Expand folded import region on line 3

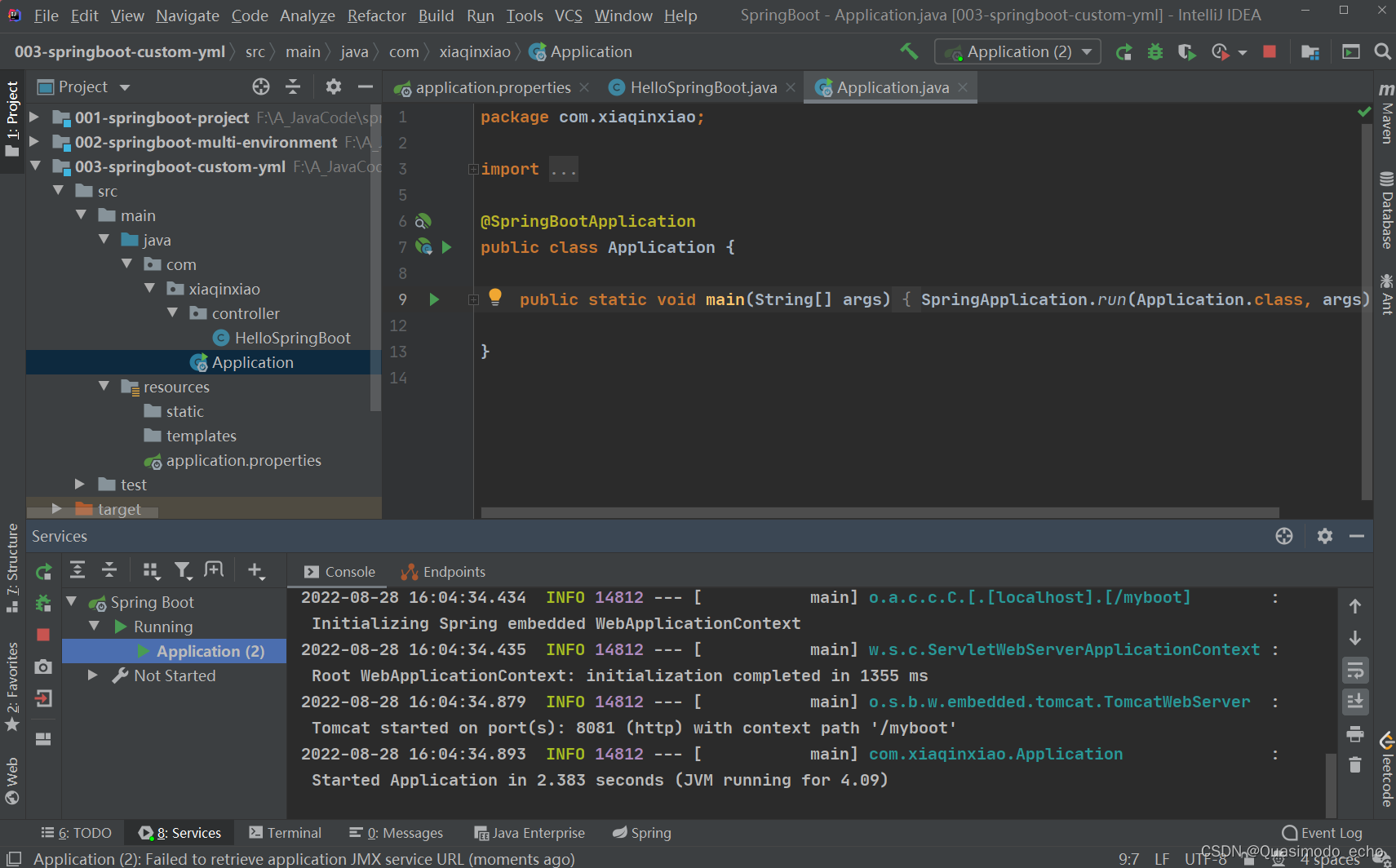coord(473,169)
